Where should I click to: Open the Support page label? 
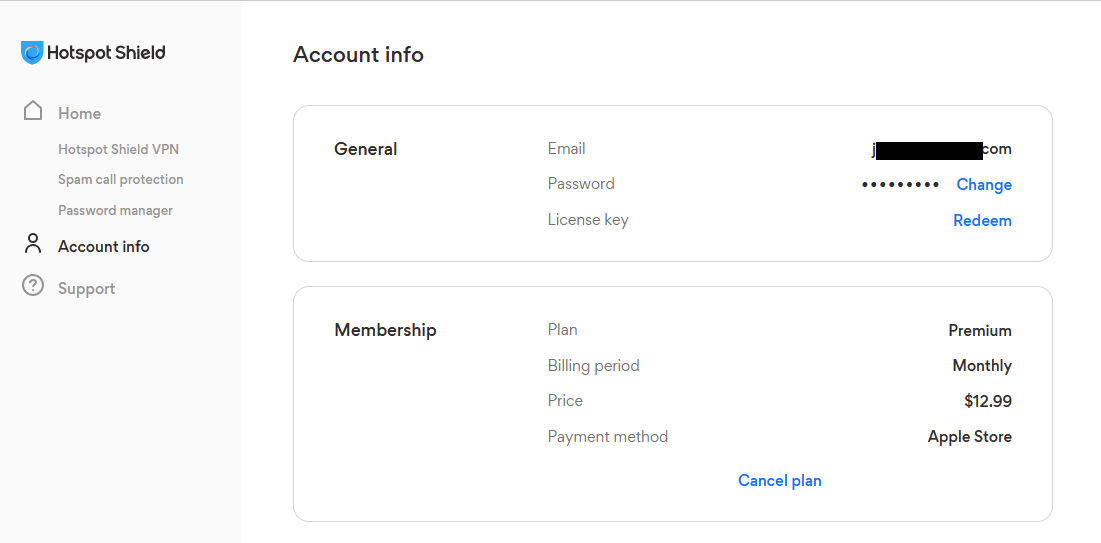(x=86, y=289)
